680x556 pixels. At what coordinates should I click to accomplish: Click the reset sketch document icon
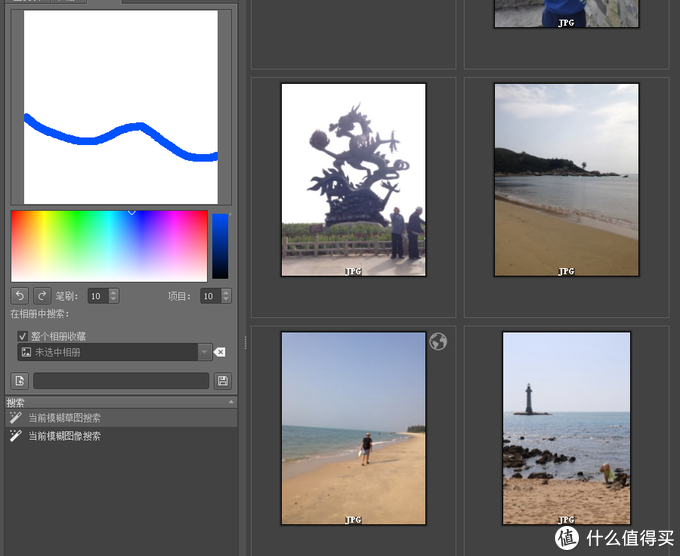pyautogui.click(x=20, y=381)
